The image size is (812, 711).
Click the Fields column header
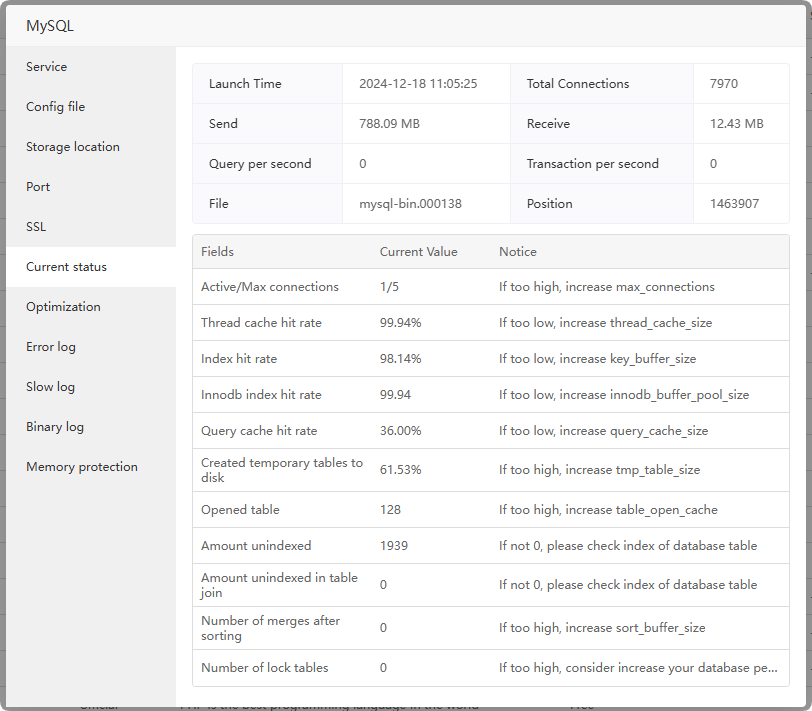217,252
